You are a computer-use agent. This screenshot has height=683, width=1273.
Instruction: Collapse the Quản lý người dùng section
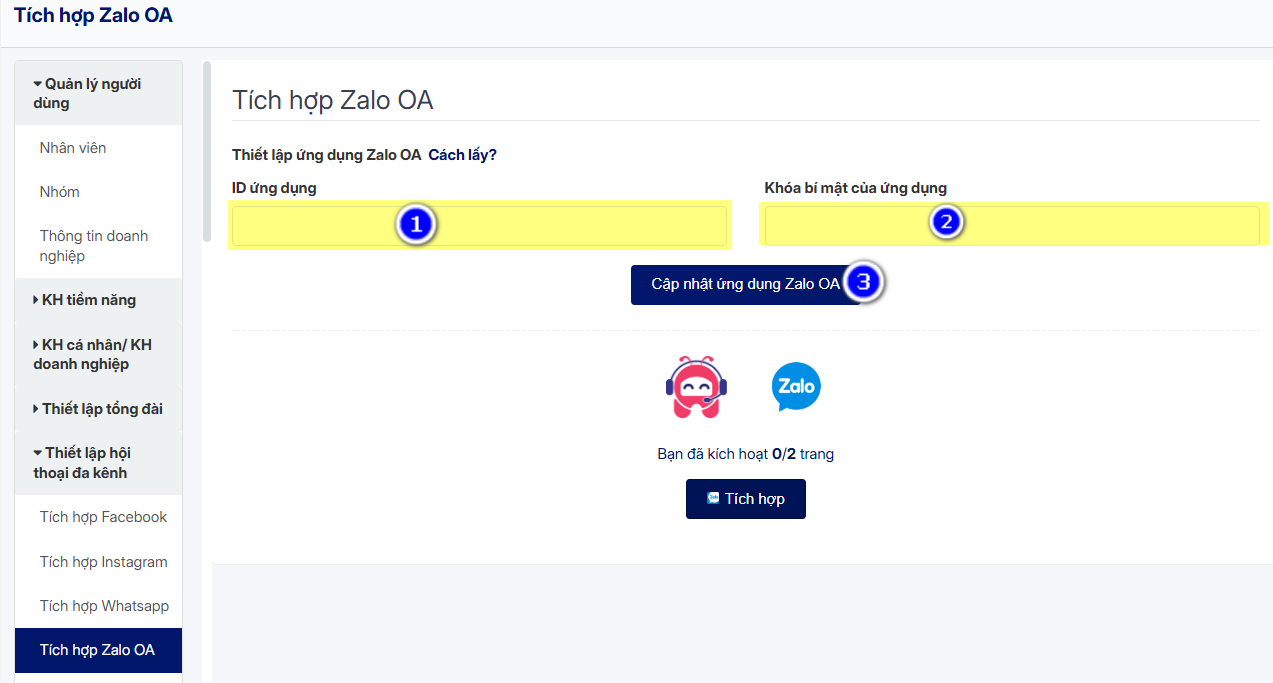click(98, 93)
